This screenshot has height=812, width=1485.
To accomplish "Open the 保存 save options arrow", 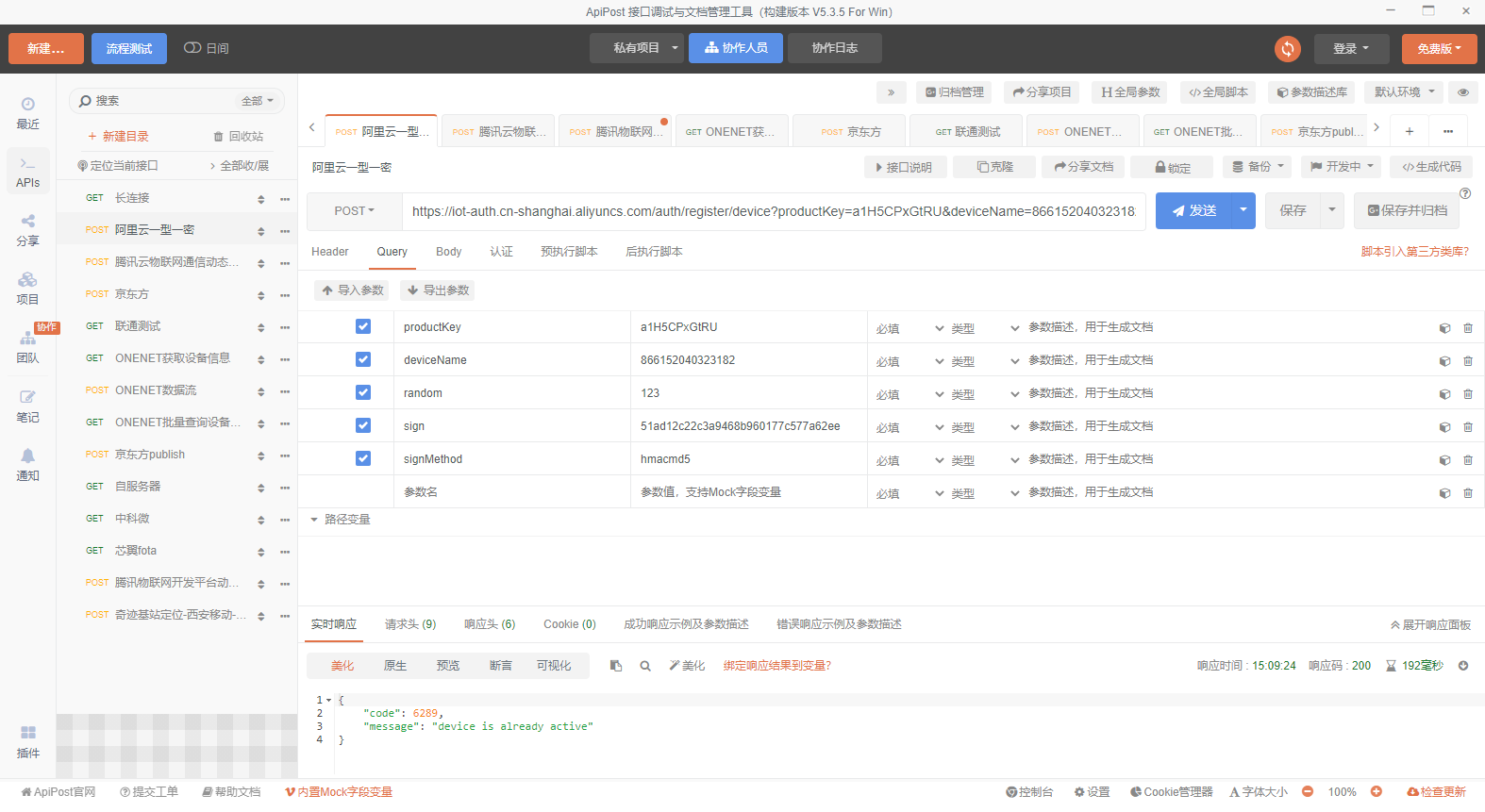I will [1332, 210].
